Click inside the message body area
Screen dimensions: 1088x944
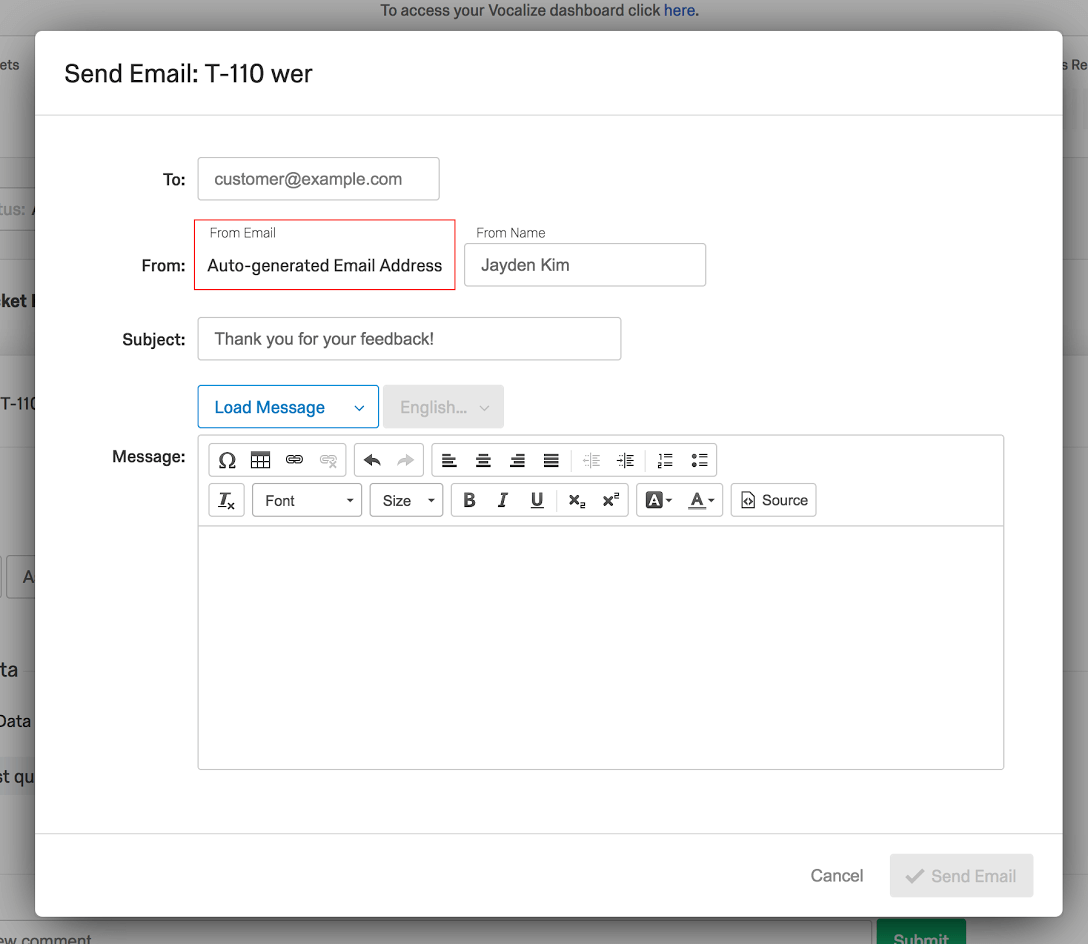point(601,647)
